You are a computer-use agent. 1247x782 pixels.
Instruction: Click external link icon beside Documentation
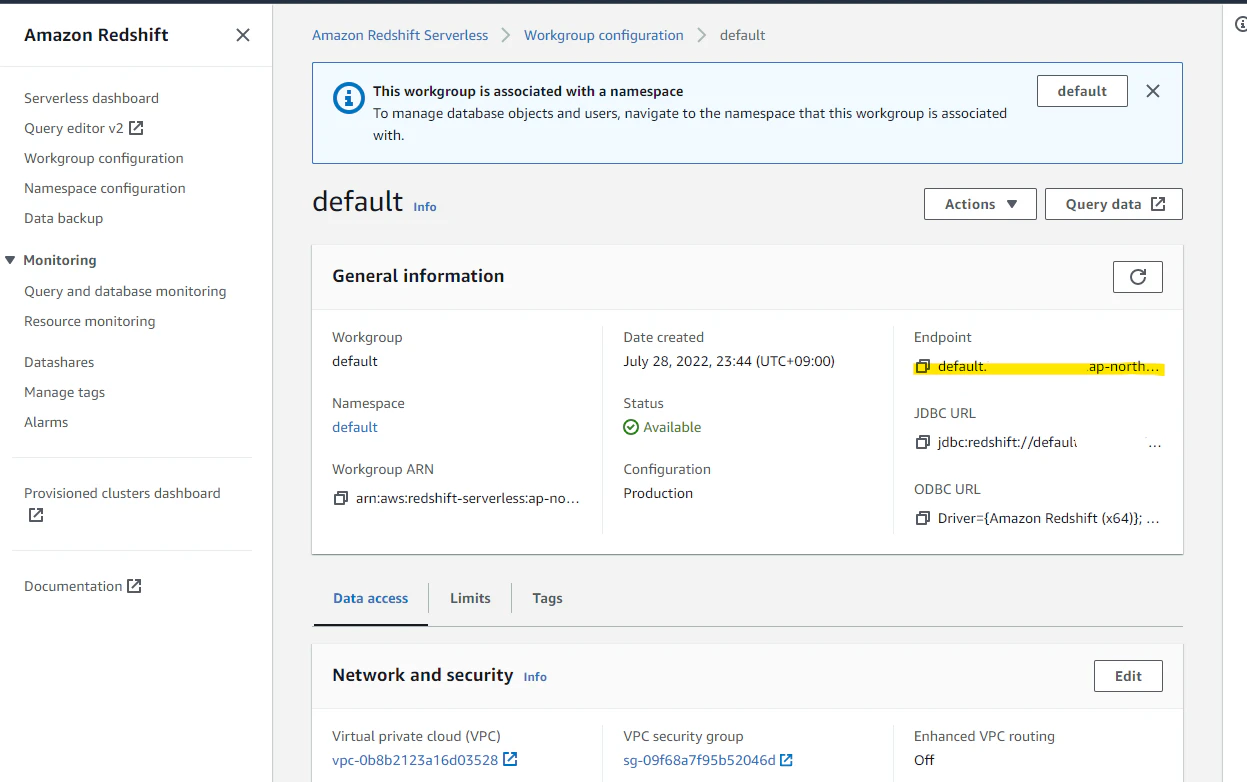click(x=134, y=586)
